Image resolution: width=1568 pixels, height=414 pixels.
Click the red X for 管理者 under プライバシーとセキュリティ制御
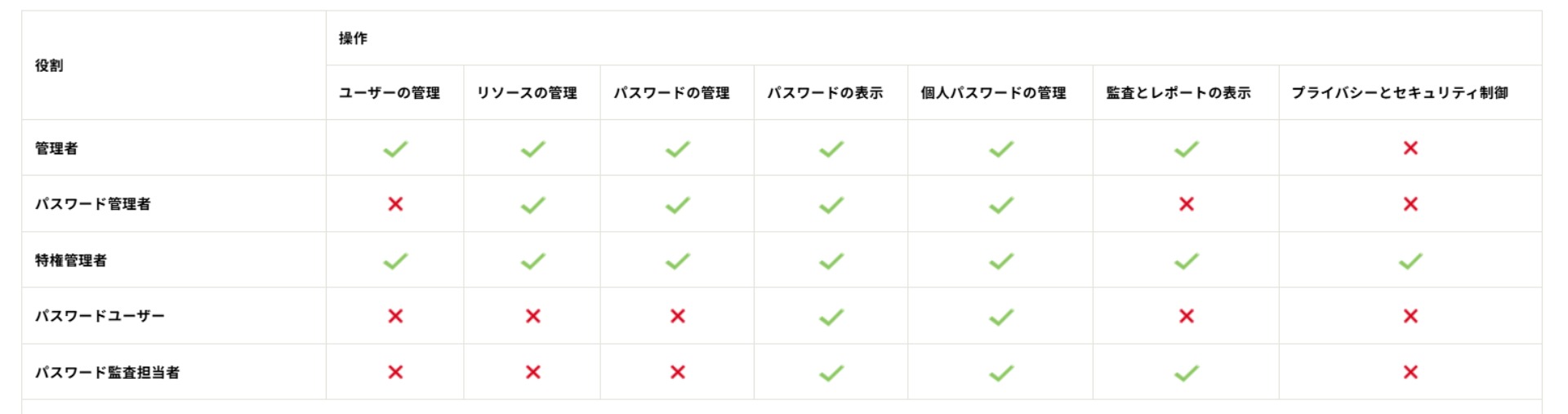[1410, 148]
